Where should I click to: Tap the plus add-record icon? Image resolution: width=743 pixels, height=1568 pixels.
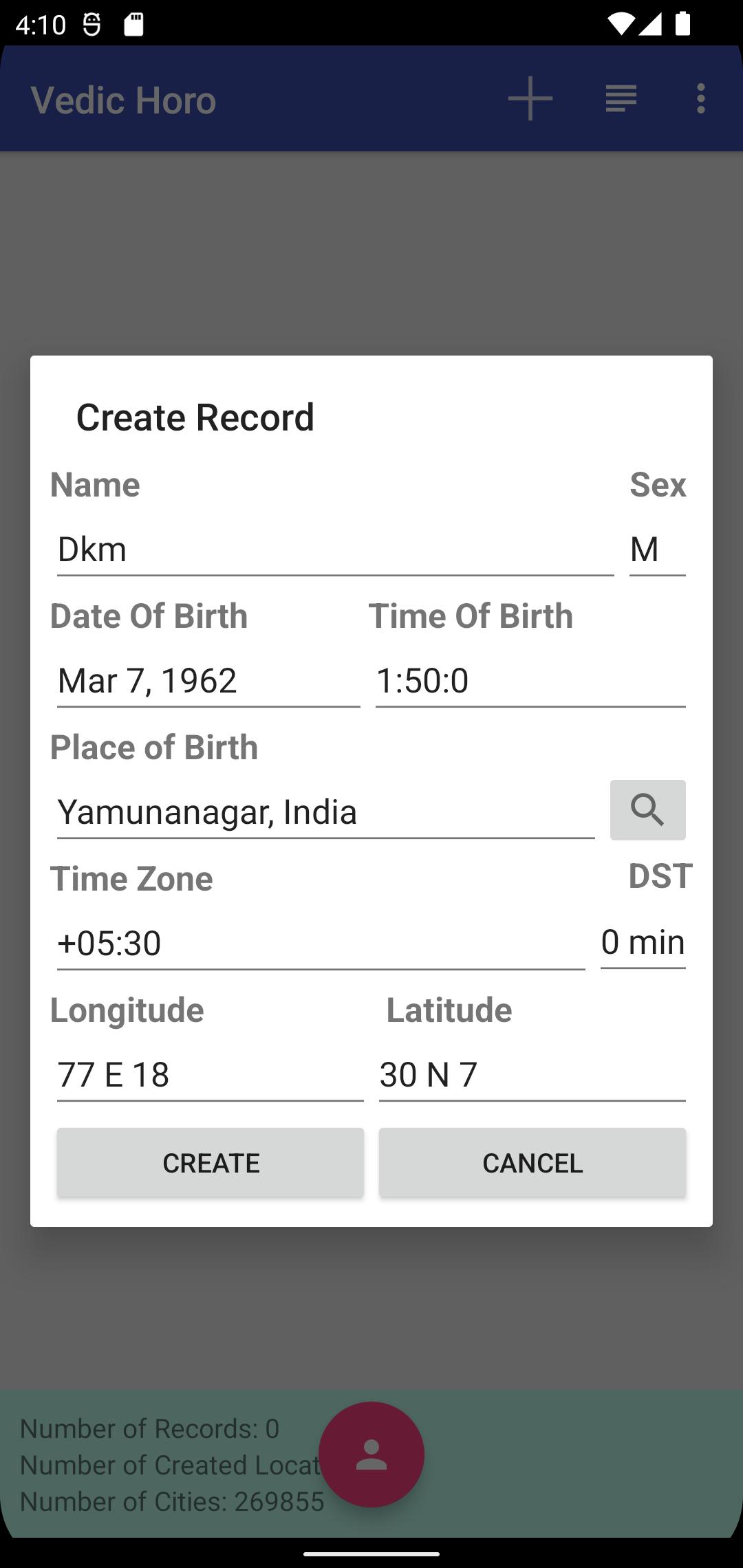pyautogui.click(x=530, y=99)
